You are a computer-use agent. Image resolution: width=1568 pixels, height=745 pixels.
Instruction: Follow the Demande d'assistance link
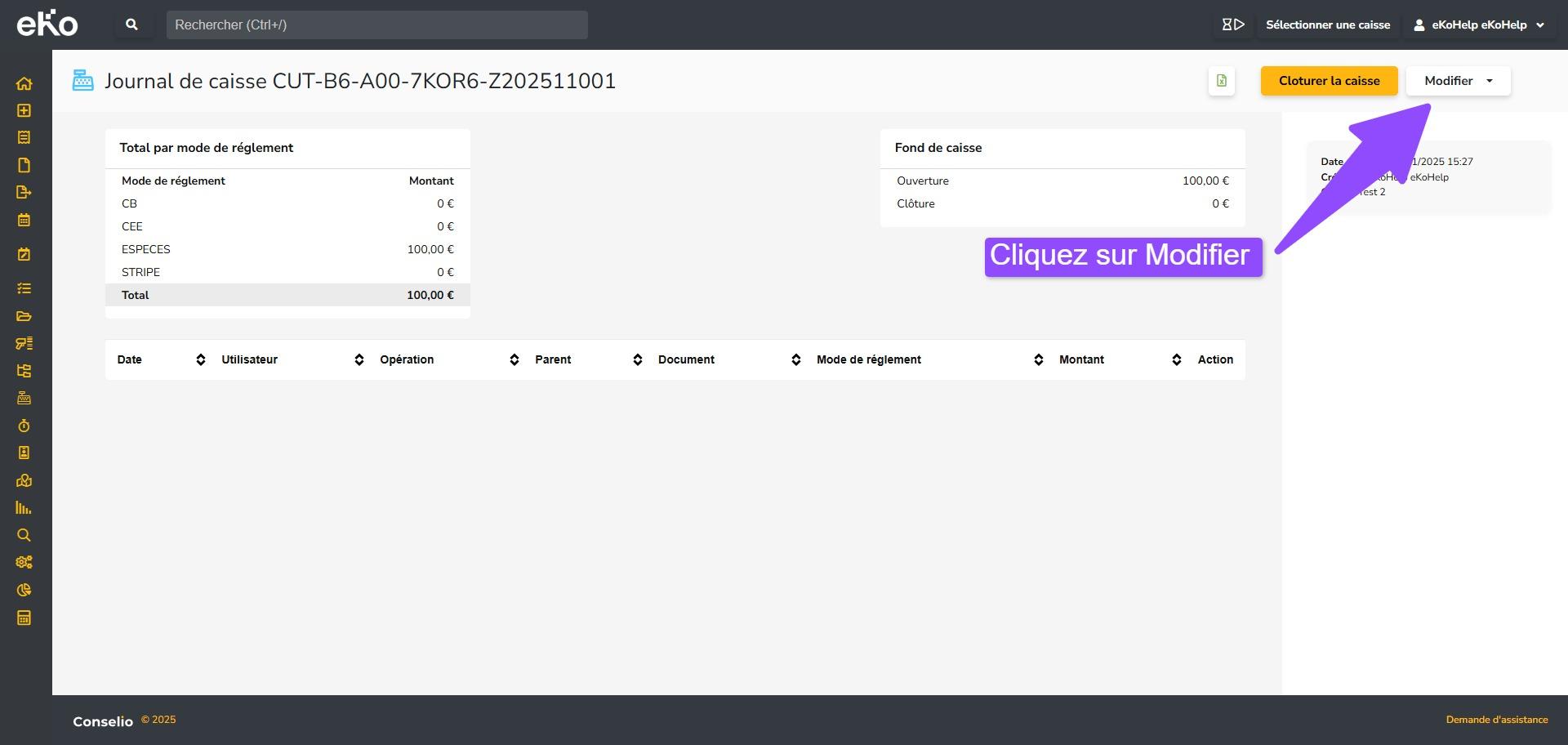pos(1496,720)
